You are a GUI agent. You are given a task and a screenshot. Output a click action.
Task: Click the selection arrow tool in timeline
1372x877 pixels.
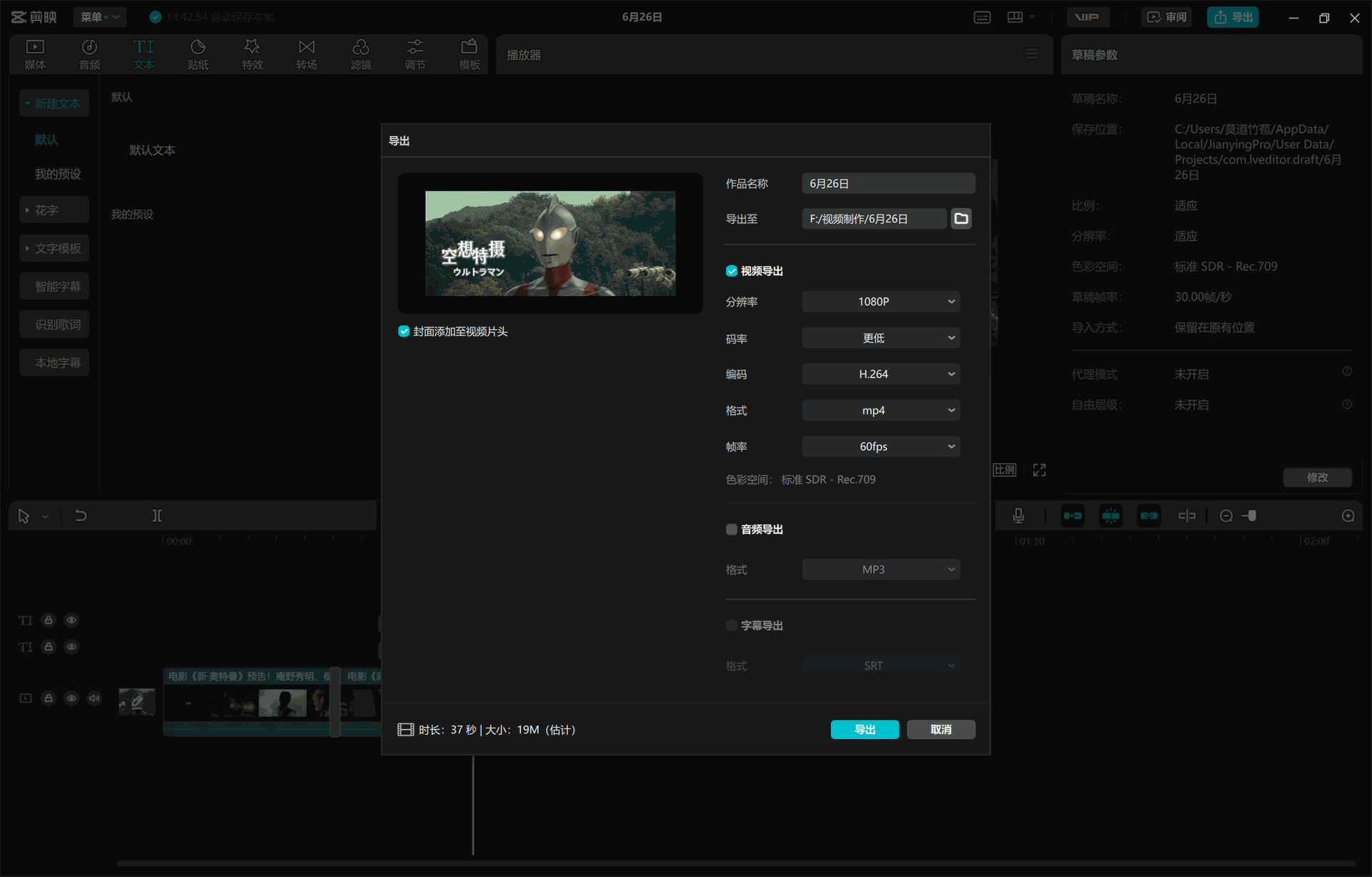pyautogui.click(x=24, y=516)
